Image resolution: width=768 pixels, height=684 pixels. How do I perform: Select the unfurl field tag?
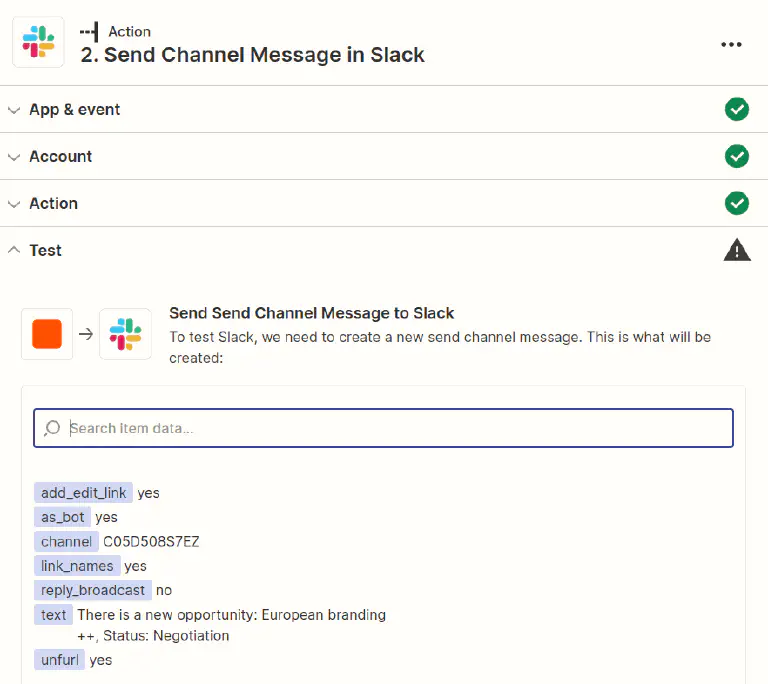click(x=59, y=660)
